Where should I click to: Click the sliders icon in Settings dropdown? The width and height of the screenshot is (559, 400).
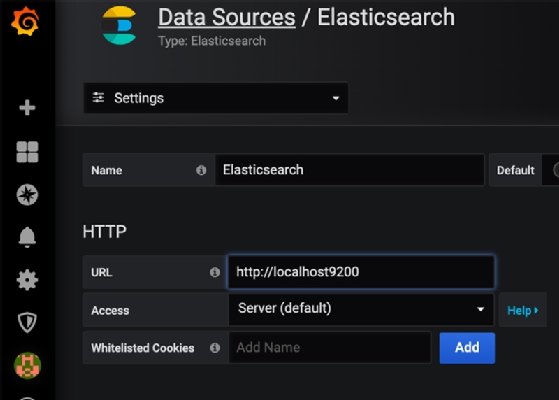pos(98,97)
